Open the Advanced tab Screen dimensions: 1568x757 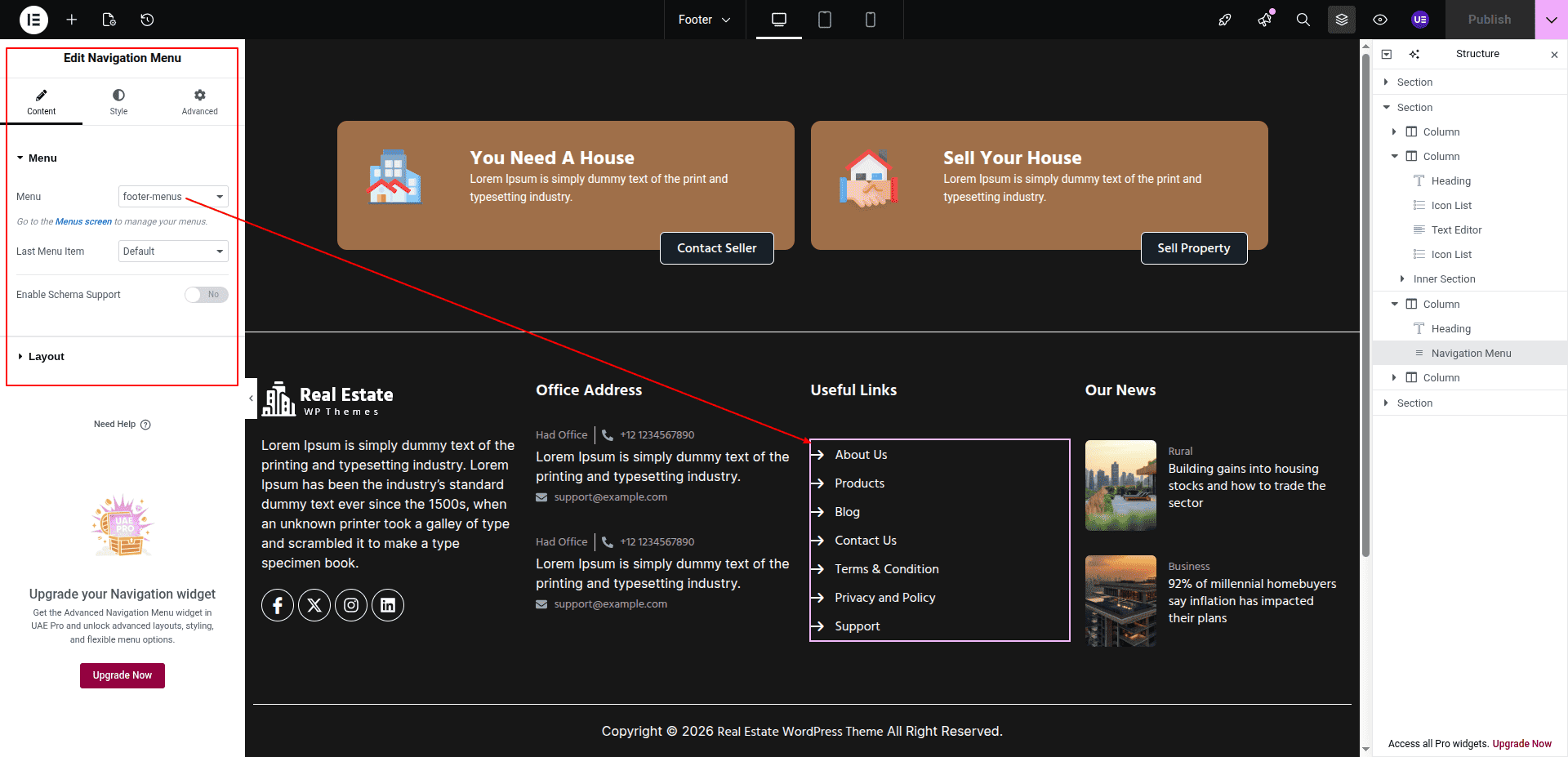(x=199, y=102)
